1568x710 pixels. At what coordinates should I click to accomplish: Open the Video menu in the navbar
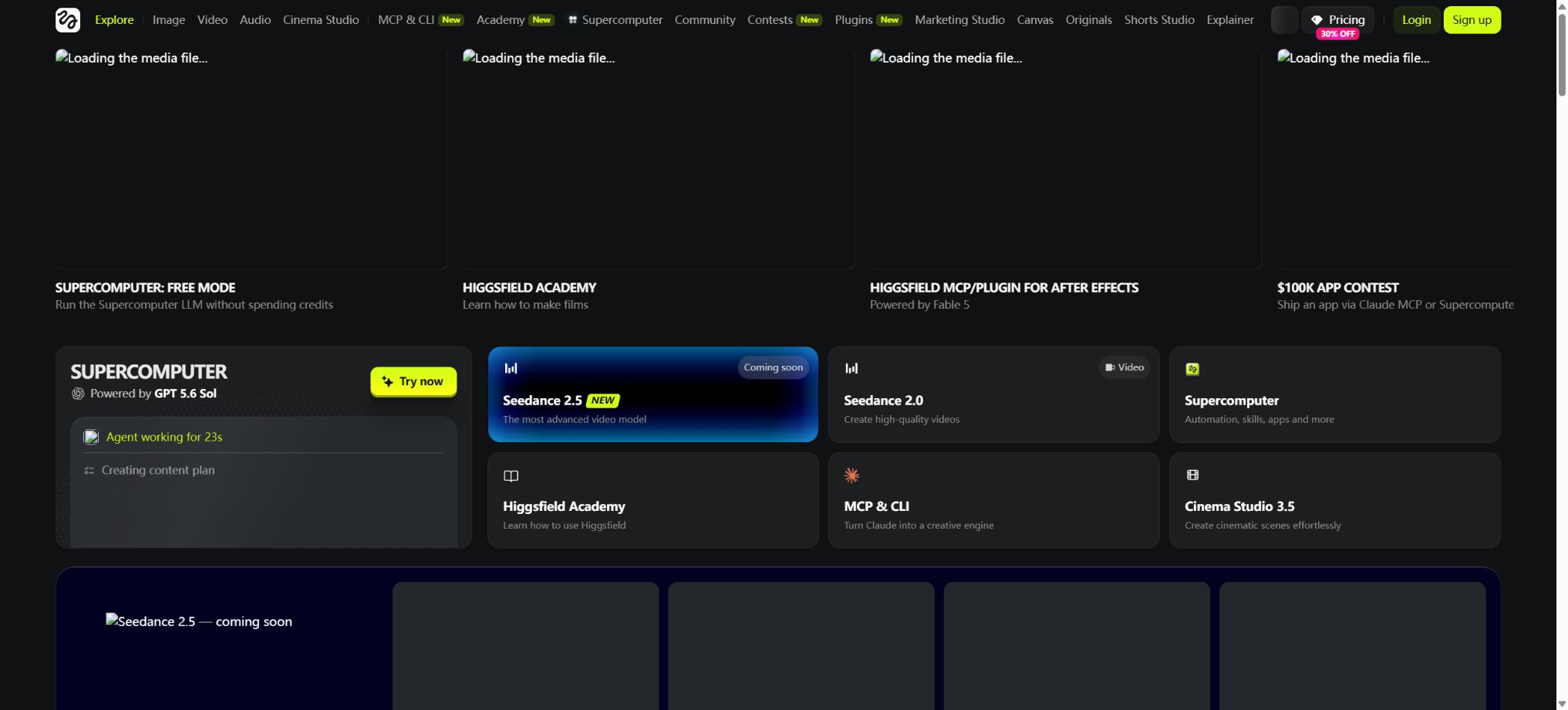click(212, 20)
